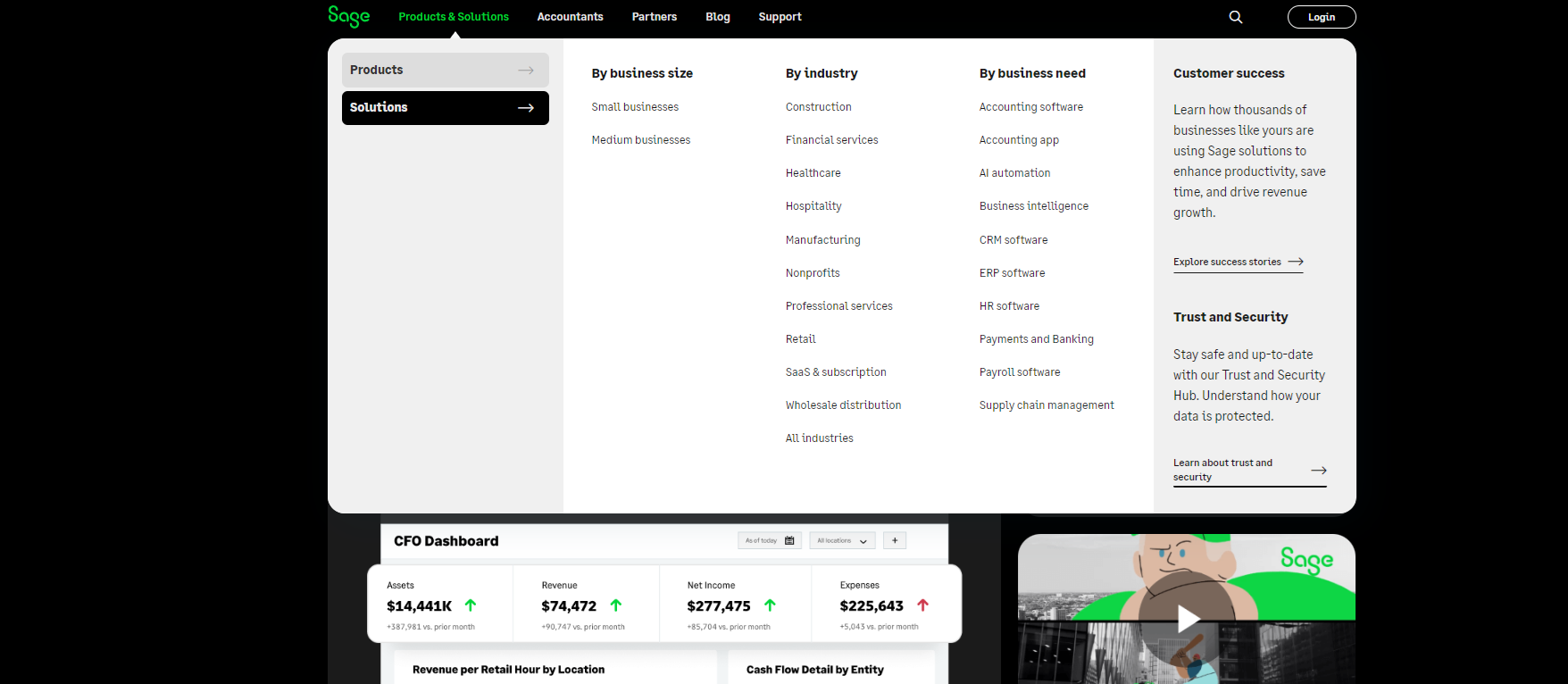This screenshot has width=1568, height=684.
Task: Choose Hospitality industry
Action: (813, 206)
